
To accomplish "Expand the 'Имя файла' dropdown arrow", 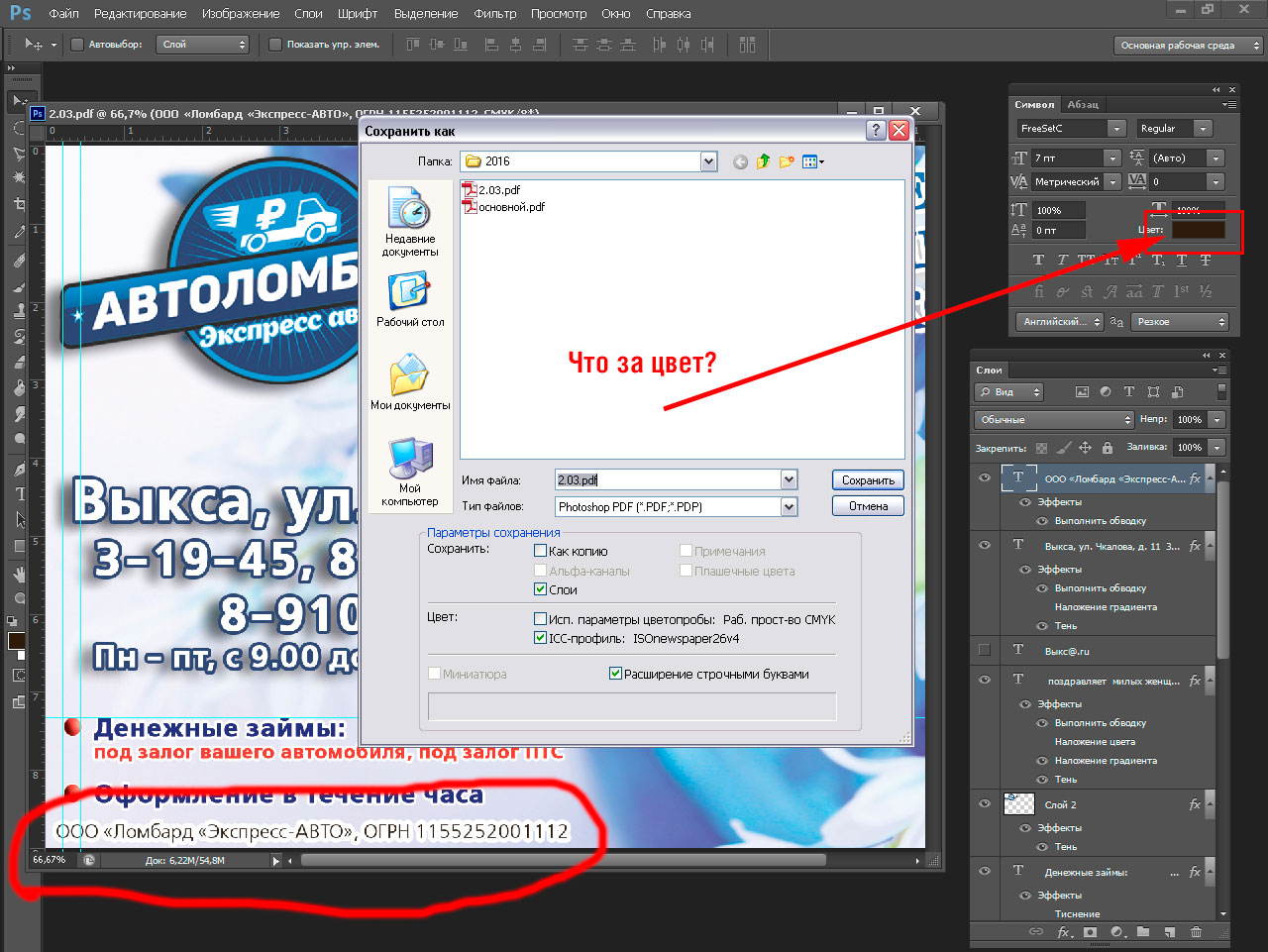I will 789,479.
